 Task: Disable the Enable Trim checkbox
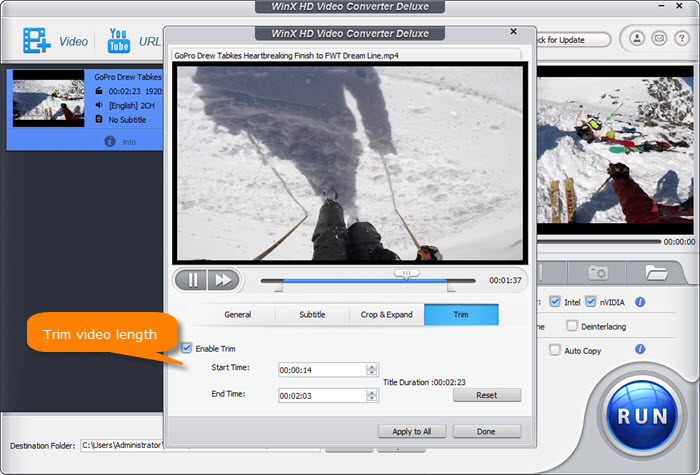pyautogui.click(x=187, y=348)
